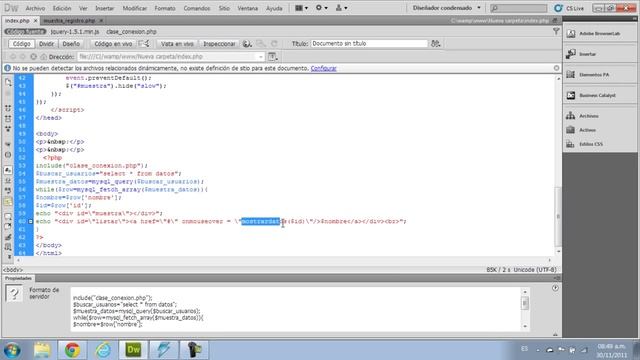Show related file clase_conexion.php
The width and height of the screenshot is (640, 360).
(x=131, y=31)
